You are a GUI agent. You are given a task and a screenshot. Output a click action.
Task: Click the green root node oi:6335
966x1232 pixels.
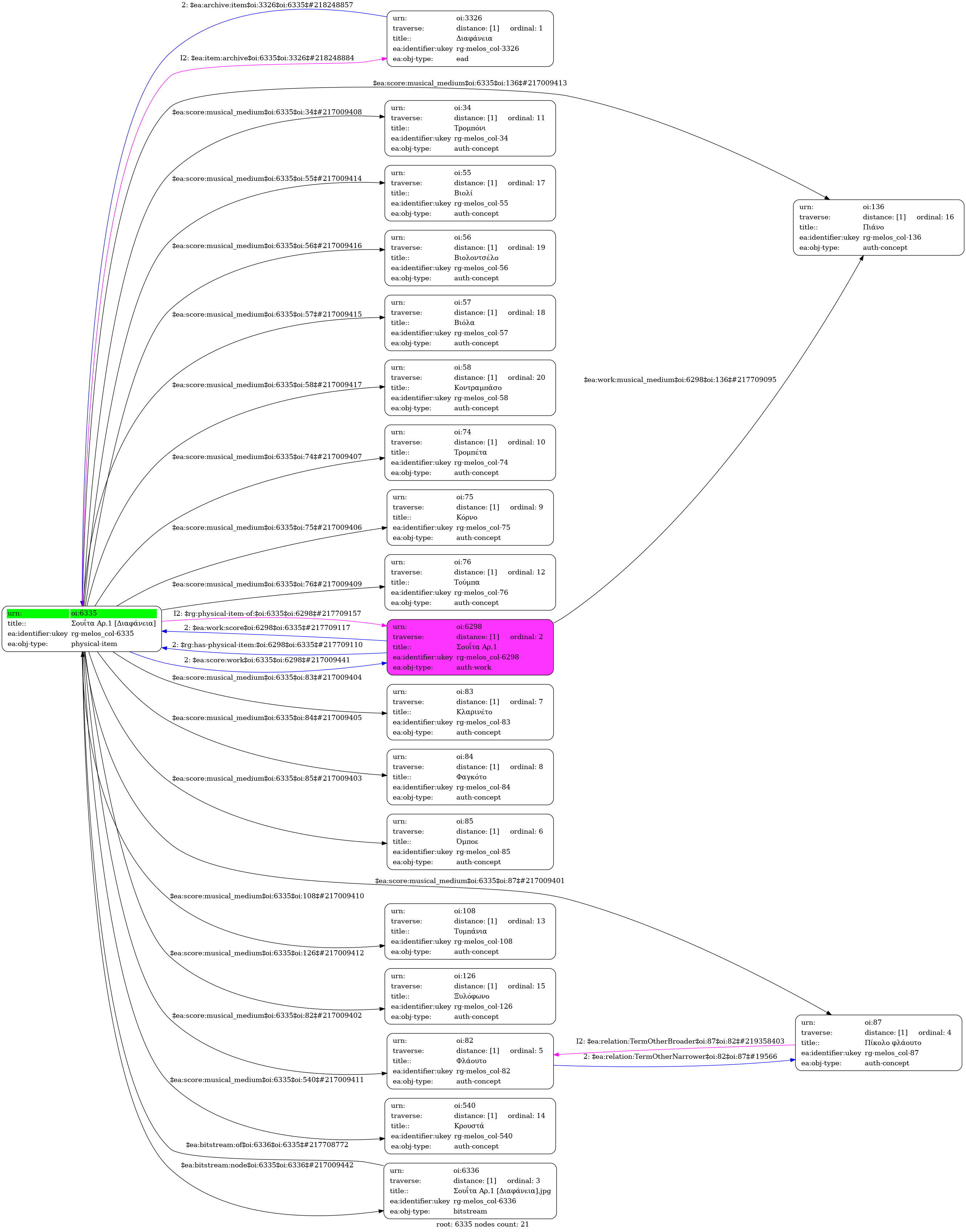(81, 629)
